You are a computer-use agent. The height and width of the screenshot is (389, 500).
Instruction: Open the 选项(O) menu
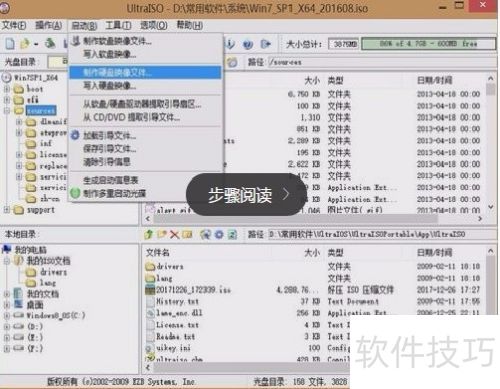click(x=154, y=25)
